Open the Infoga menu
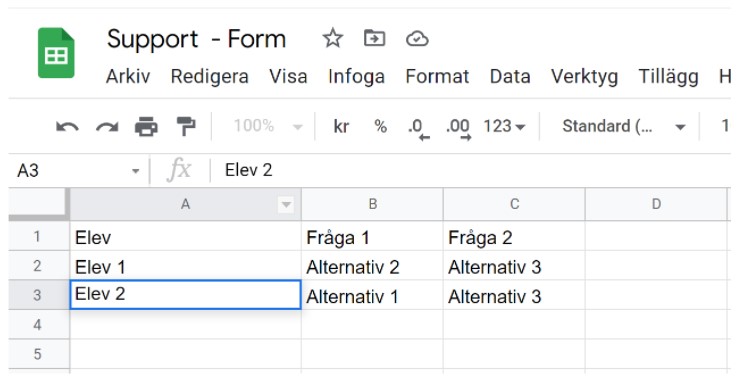 356,76
